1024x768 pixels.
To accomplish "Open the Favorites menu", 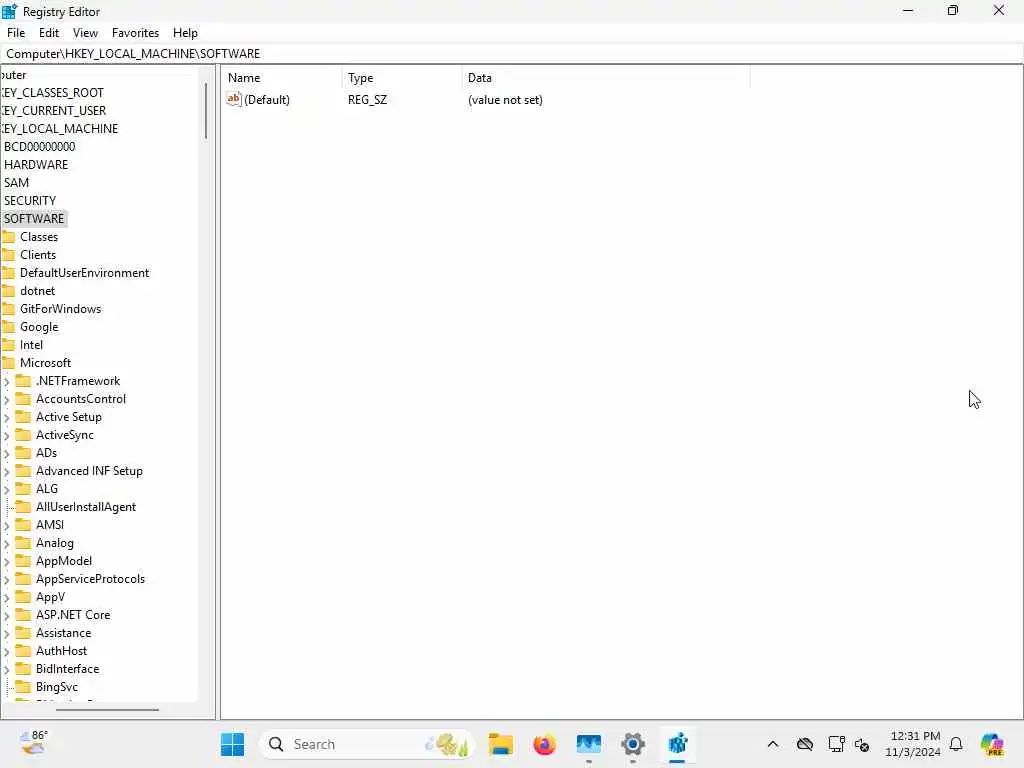I will click(135, 33).
